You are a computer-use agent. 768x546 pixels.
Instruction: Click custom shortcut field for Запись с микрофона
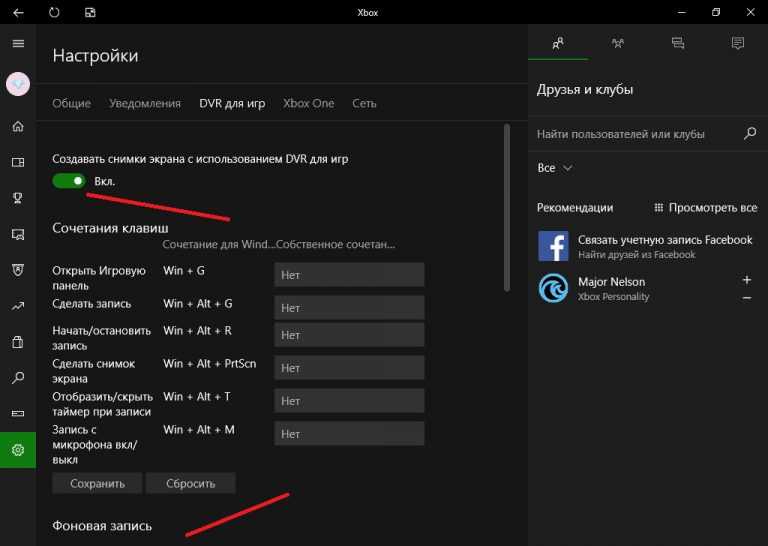(x=349, y=433)
